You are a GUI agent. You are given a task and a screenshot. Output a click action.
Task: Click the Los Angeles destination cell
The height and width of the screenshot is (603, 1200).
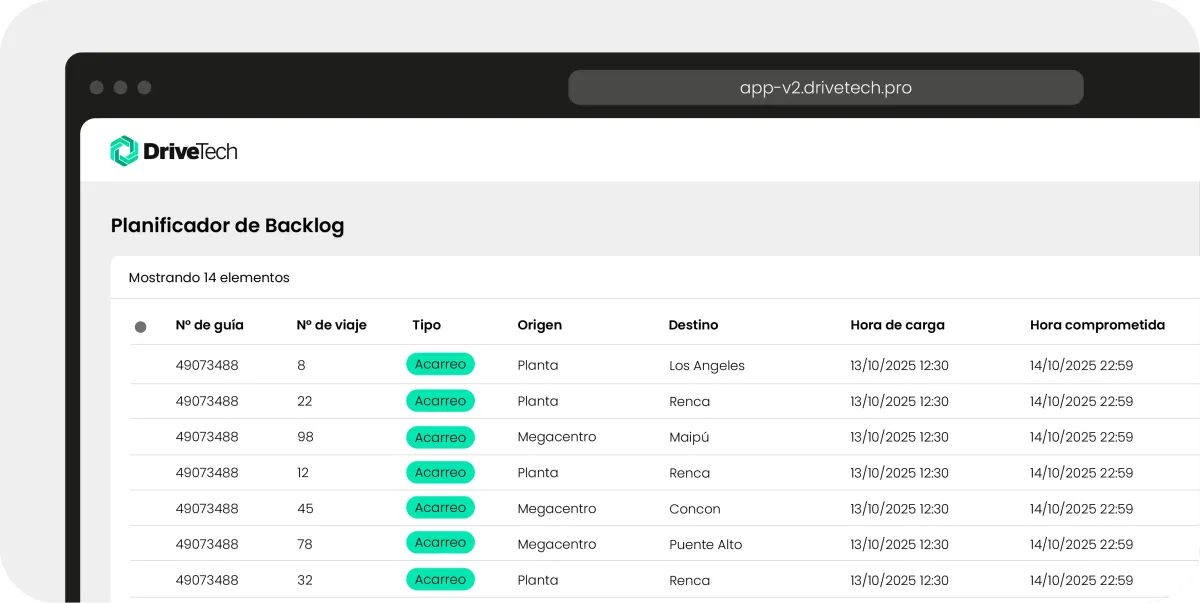click(x=707, y=366)
